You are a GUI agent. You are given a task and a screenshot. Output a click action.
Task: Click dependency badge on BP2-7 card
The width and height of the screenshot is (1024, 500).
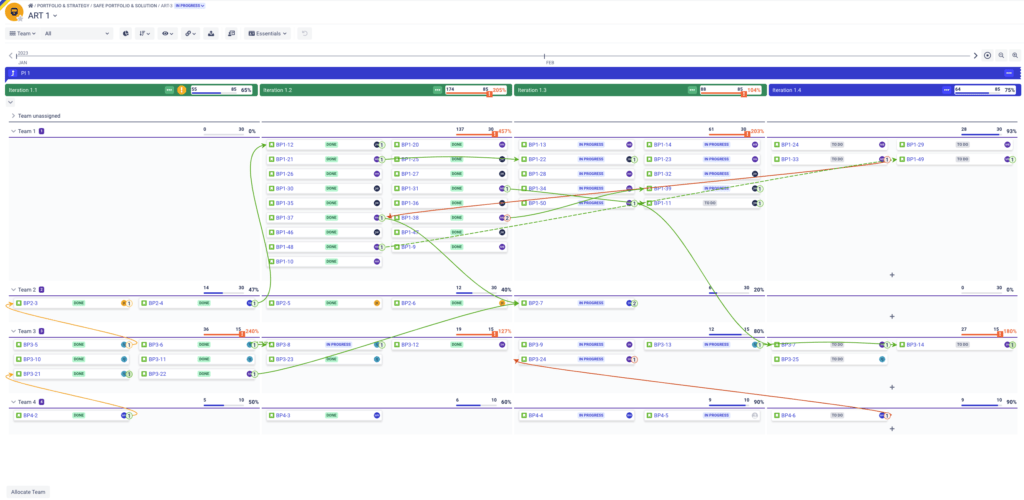point(634,304)
